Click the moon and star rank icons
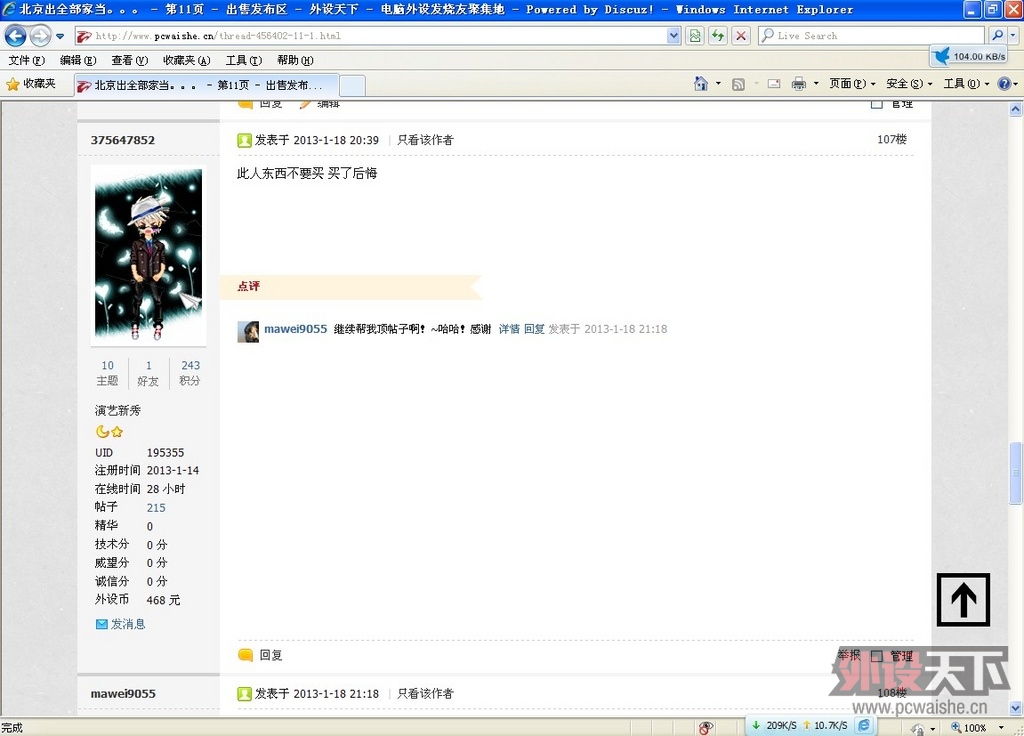1024x736 pixels. pos(109,432)
